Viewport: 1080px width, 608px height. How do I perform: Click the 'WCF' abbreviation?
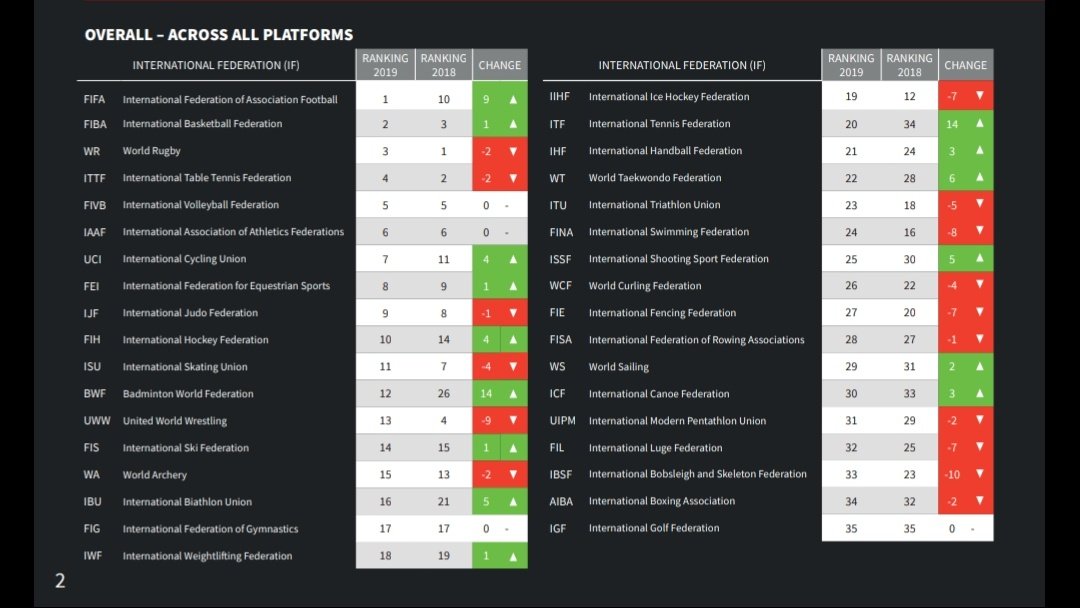tap(561, 285)
